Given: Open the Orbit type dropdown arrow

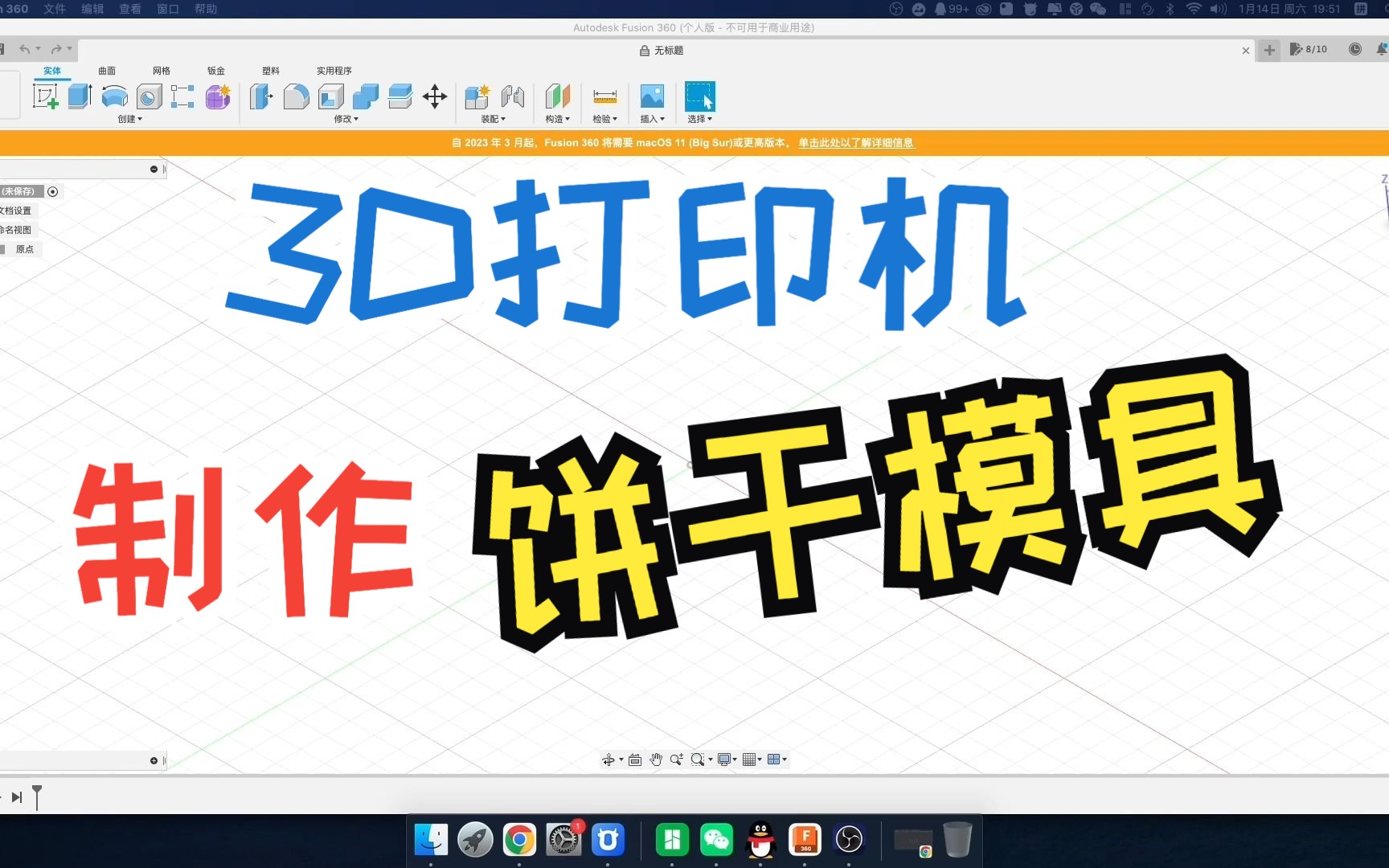Looking at the screenshot, I should pyautogui.click(x=621, y=759).
